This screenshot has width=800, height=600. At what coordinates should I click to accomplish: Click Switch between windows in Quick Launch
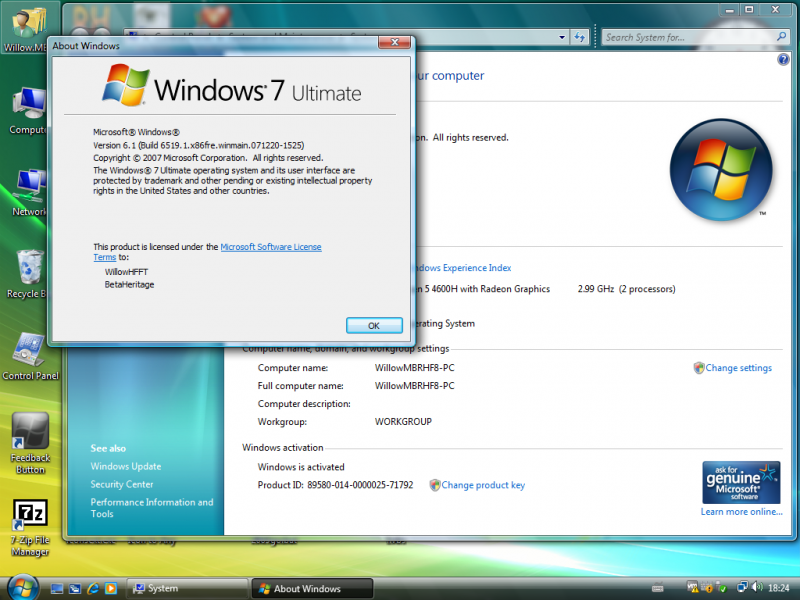click(x=74, y=589)
